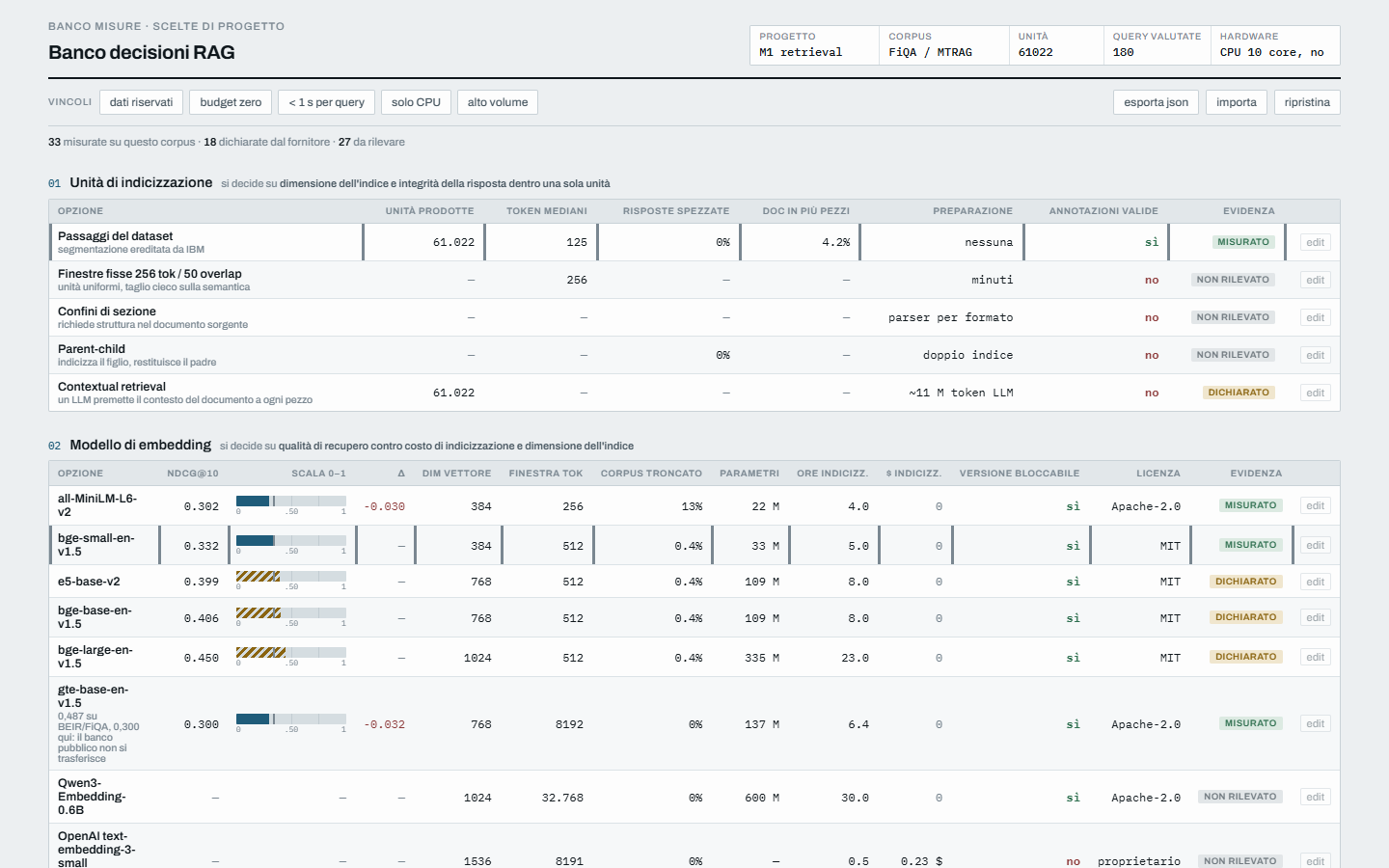Click the striped scale bar for bge-large-en-v1.5
1389x868 pixels.
coord(291,652)
